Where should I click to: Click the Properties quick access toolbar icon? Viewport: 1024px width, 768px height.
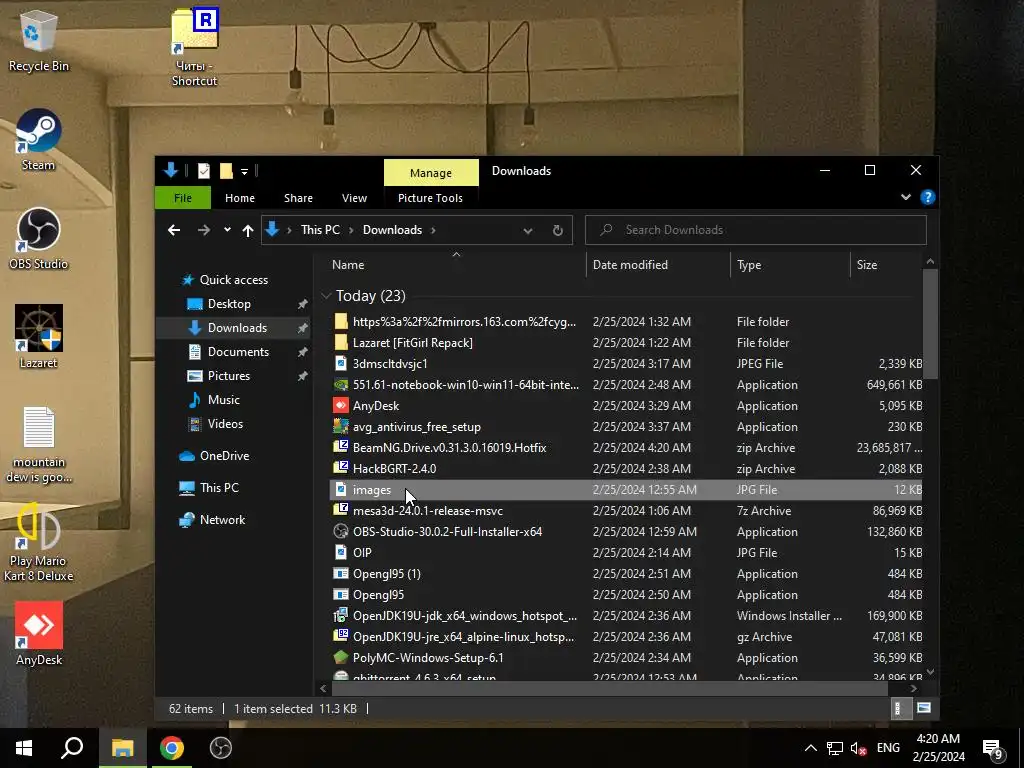tap(204, 171)
